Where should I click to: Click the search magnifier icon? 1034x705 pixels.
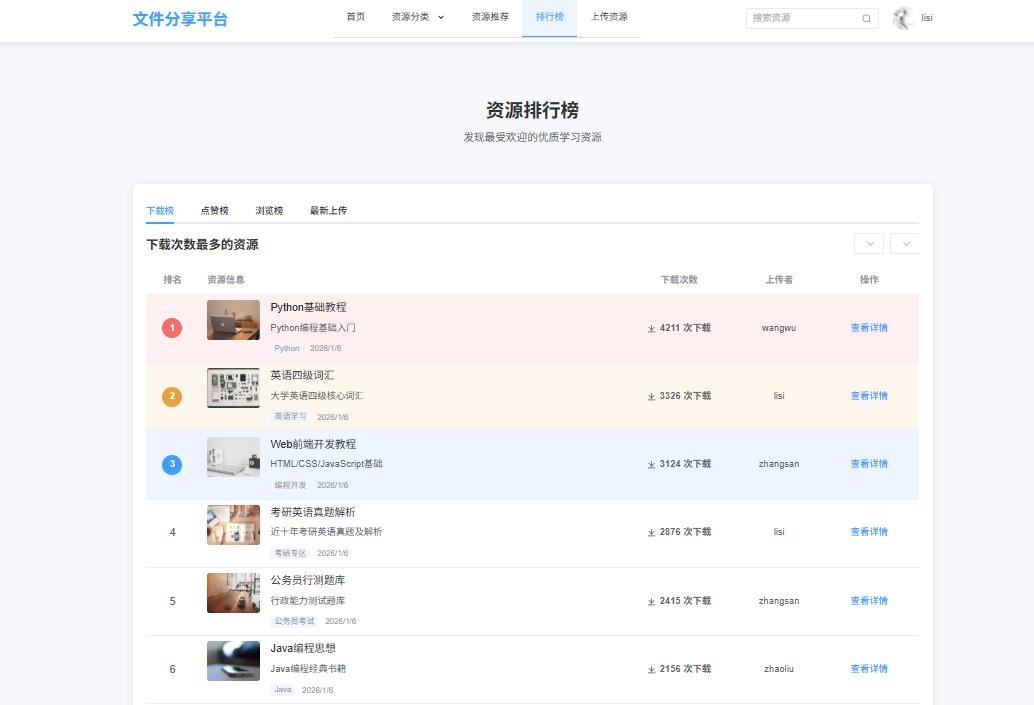pyautogui.click(x=866, y=18)
